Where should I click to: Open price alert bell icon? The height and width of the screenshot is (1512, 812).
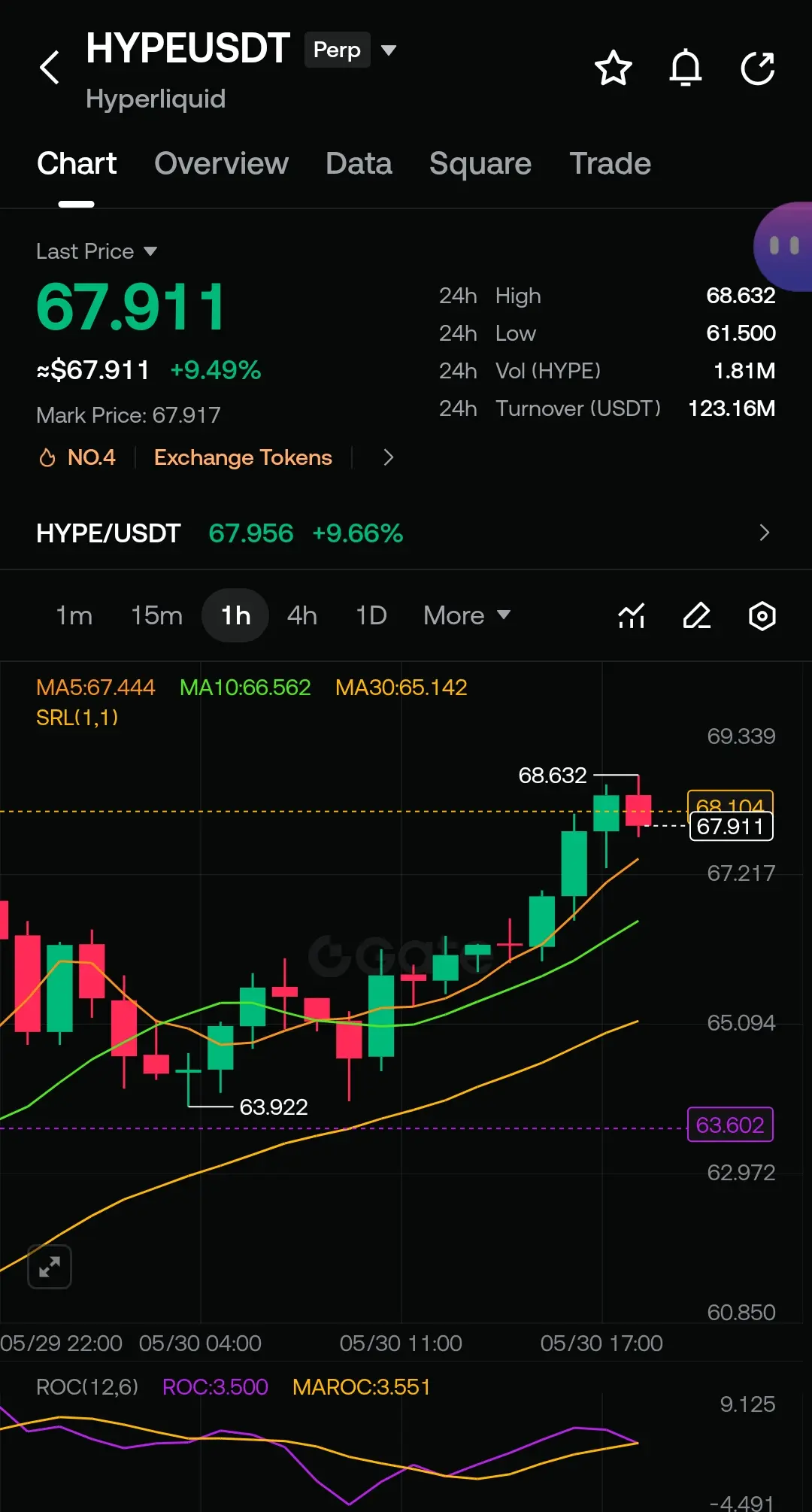tap(686, 68)
